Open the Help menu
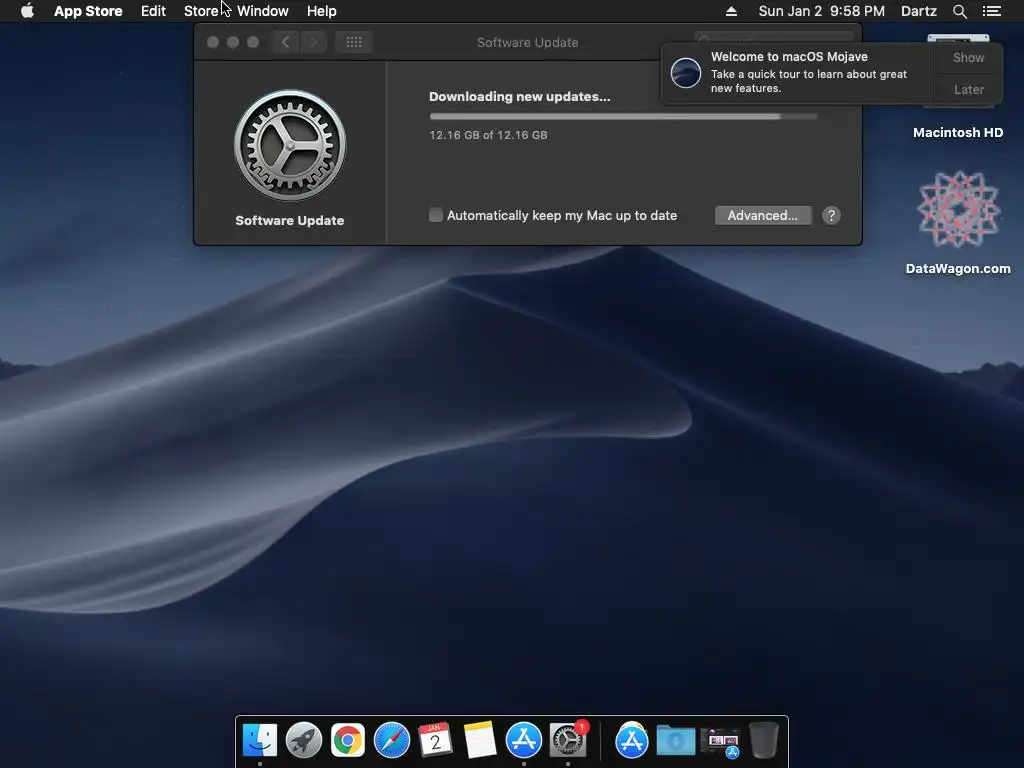The width and height of the screenshot is (1024, 768). 322,11
